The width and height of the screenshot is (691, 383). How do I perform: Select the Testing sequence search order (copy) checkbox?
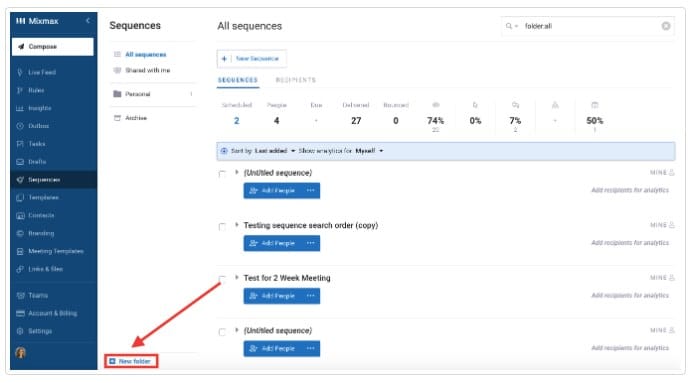pos(222,227)
